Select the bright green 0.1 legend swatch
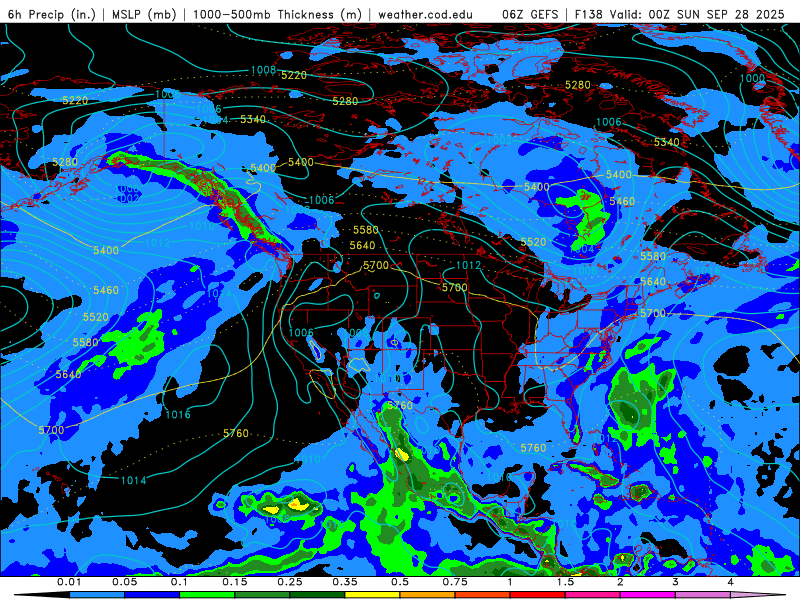The height and width of the screenshot is (600, 800). [207, 595]
